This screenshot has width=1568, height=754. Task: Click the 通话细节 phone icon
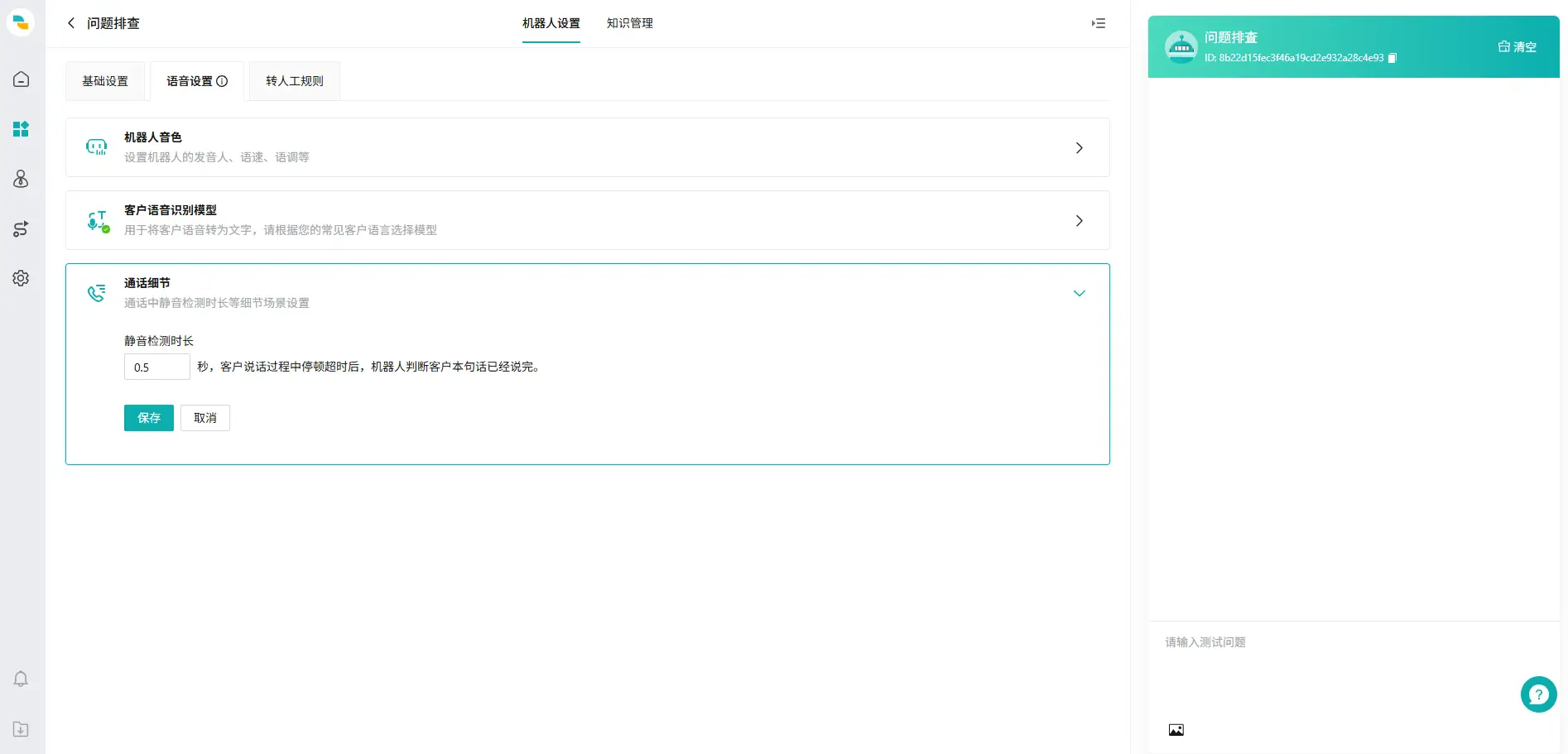(97, 293)
